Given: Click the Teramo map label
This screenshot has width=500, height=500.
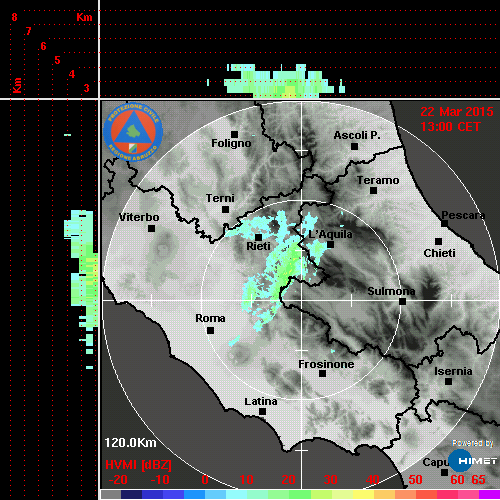Looking at the screenshot, I should pos(378,180).
